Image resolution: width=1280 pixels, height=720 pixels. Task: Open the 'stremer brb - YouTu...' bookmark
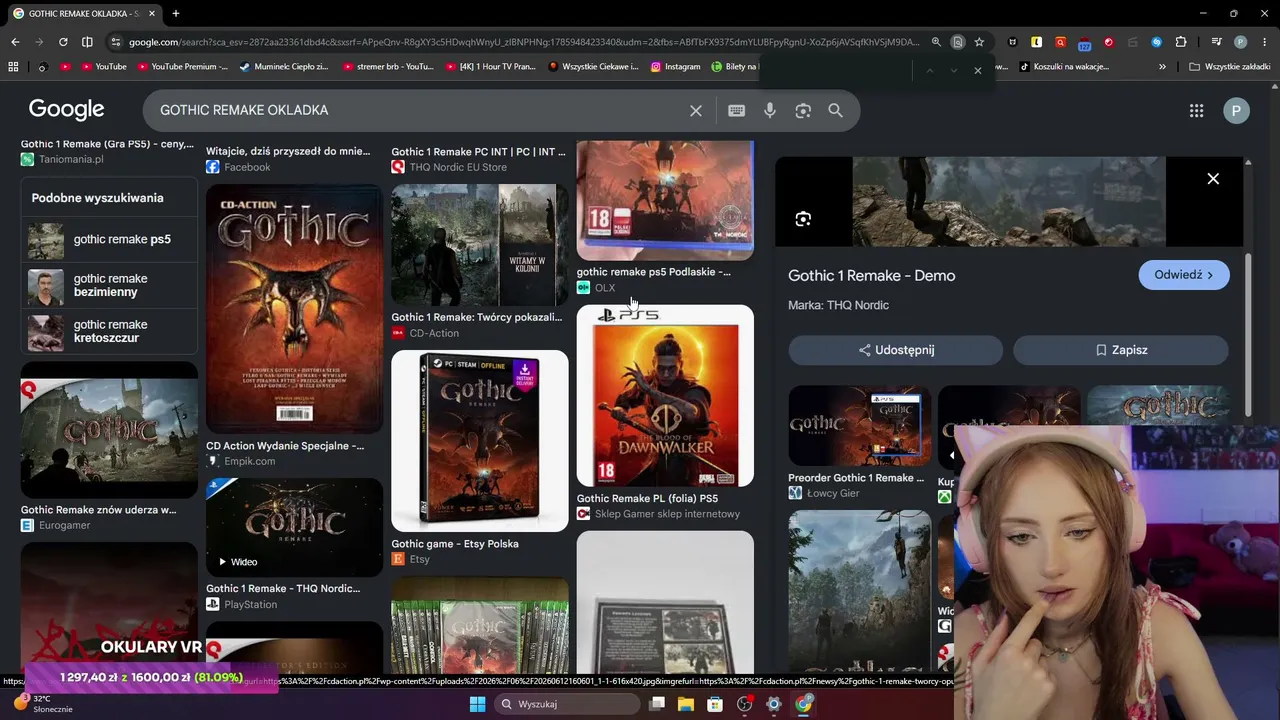pyautogui.click(x=388, y=67)
